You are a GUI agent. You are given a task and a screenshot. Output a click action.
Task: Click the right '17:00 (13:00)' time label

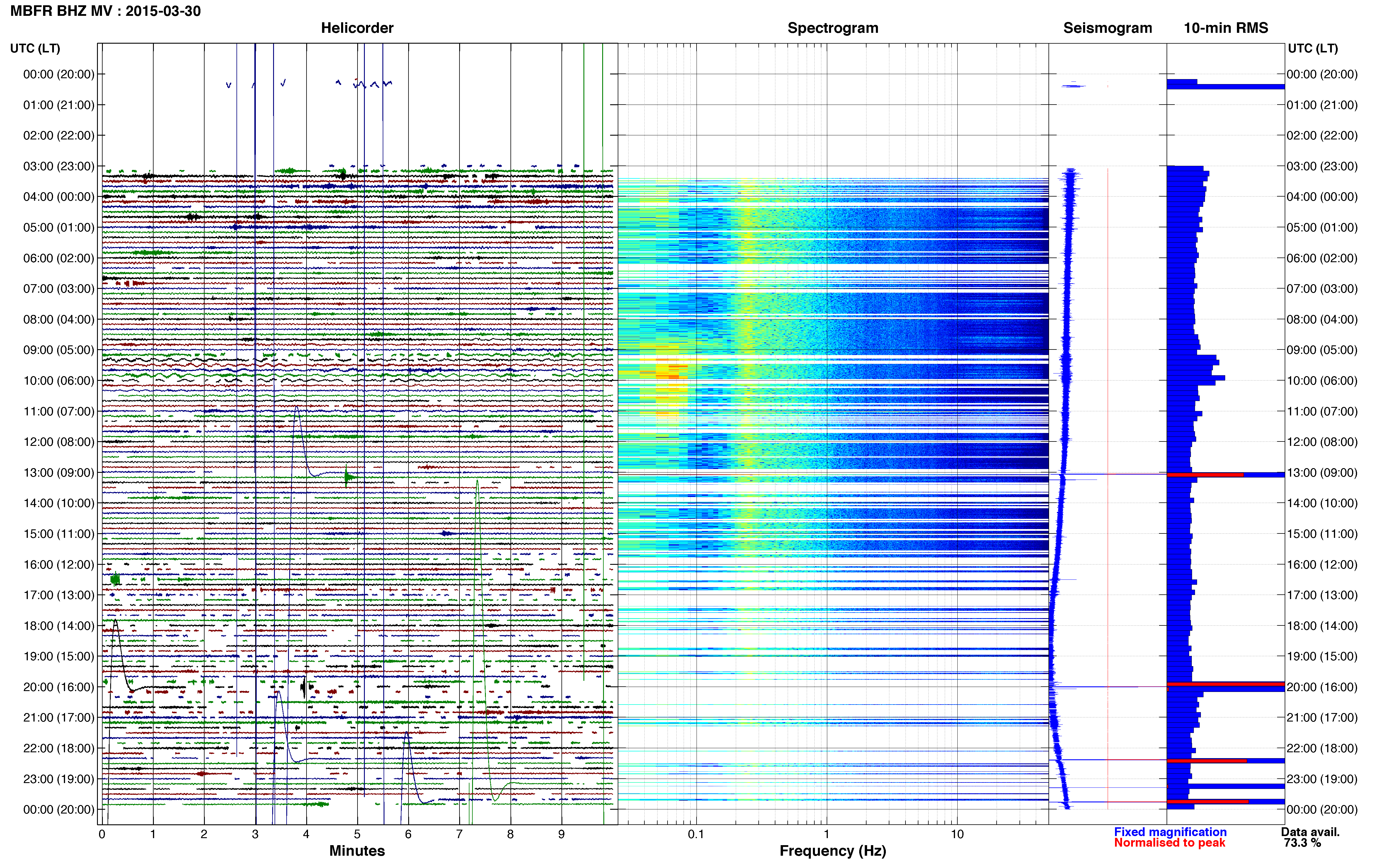click(1322, 595)
